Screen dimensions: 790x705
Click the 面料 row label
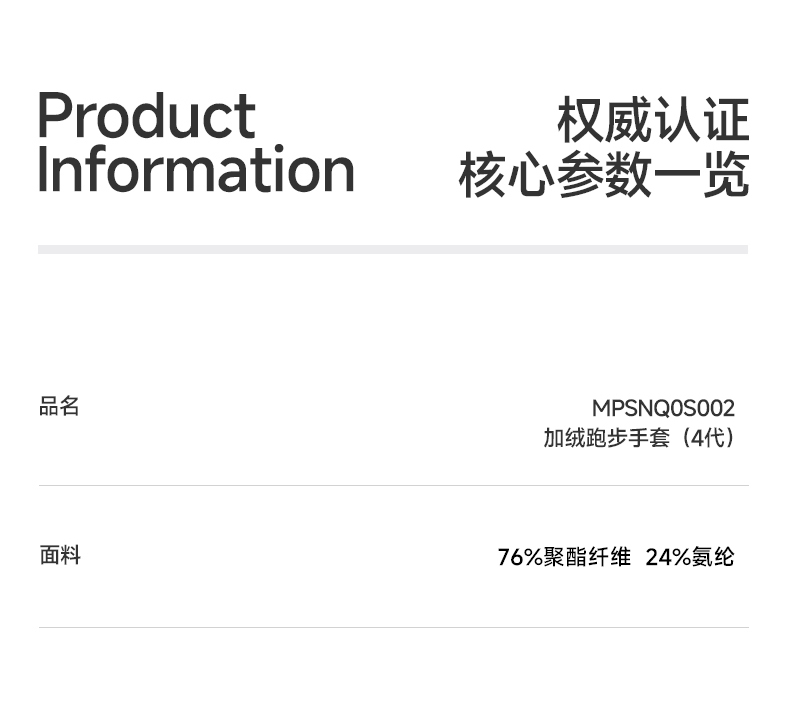59,555
